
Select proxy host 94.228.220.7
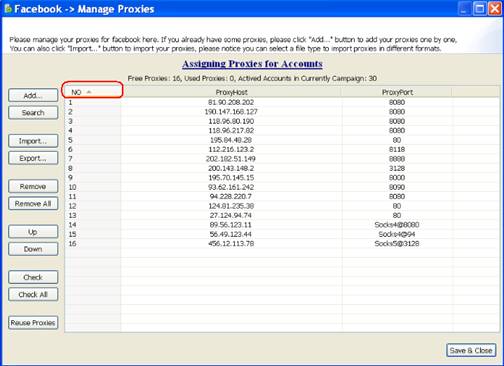[x=231, y=196]
